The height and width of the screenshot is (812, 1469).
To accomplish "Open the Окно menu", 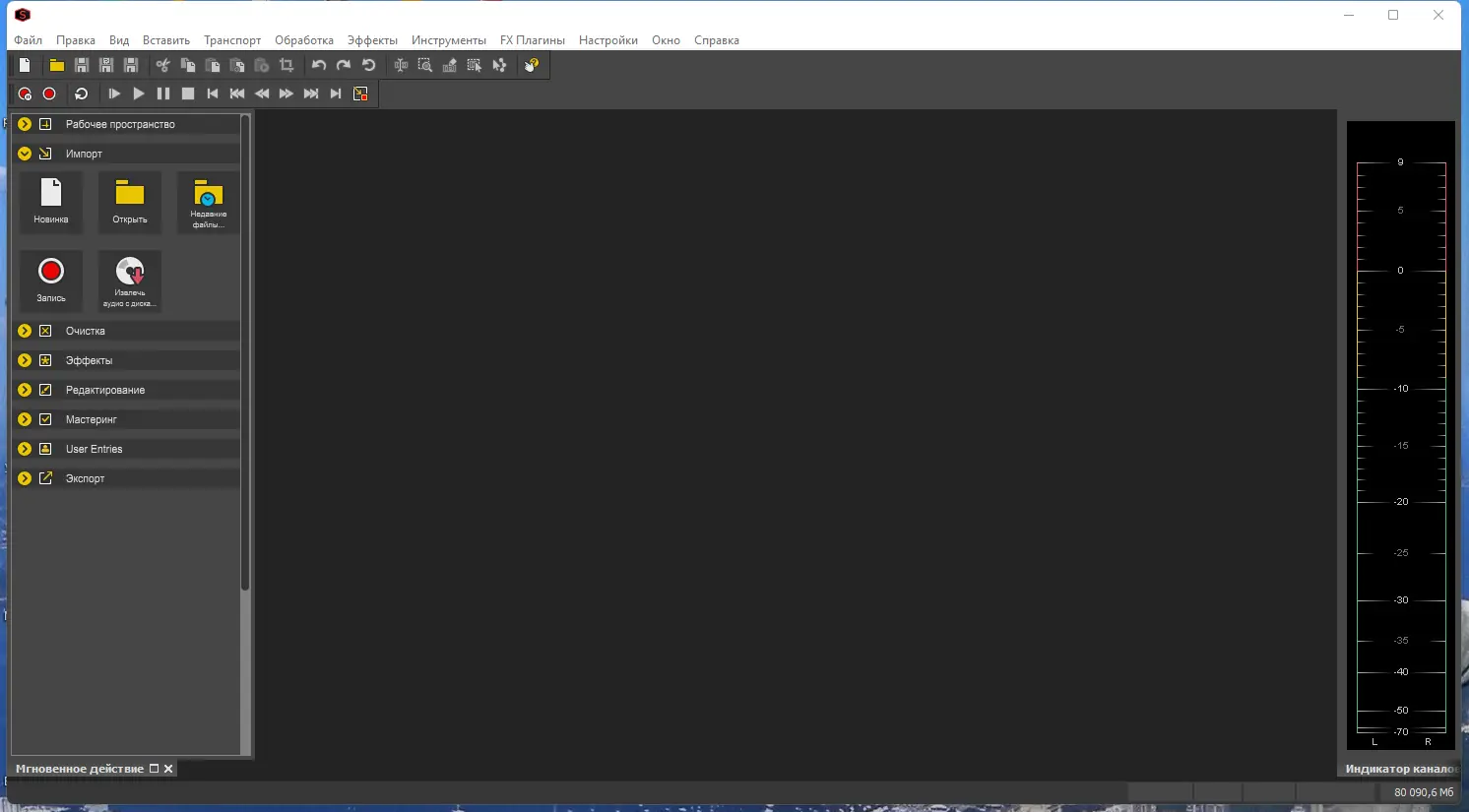I will click(x=666, y=40).
